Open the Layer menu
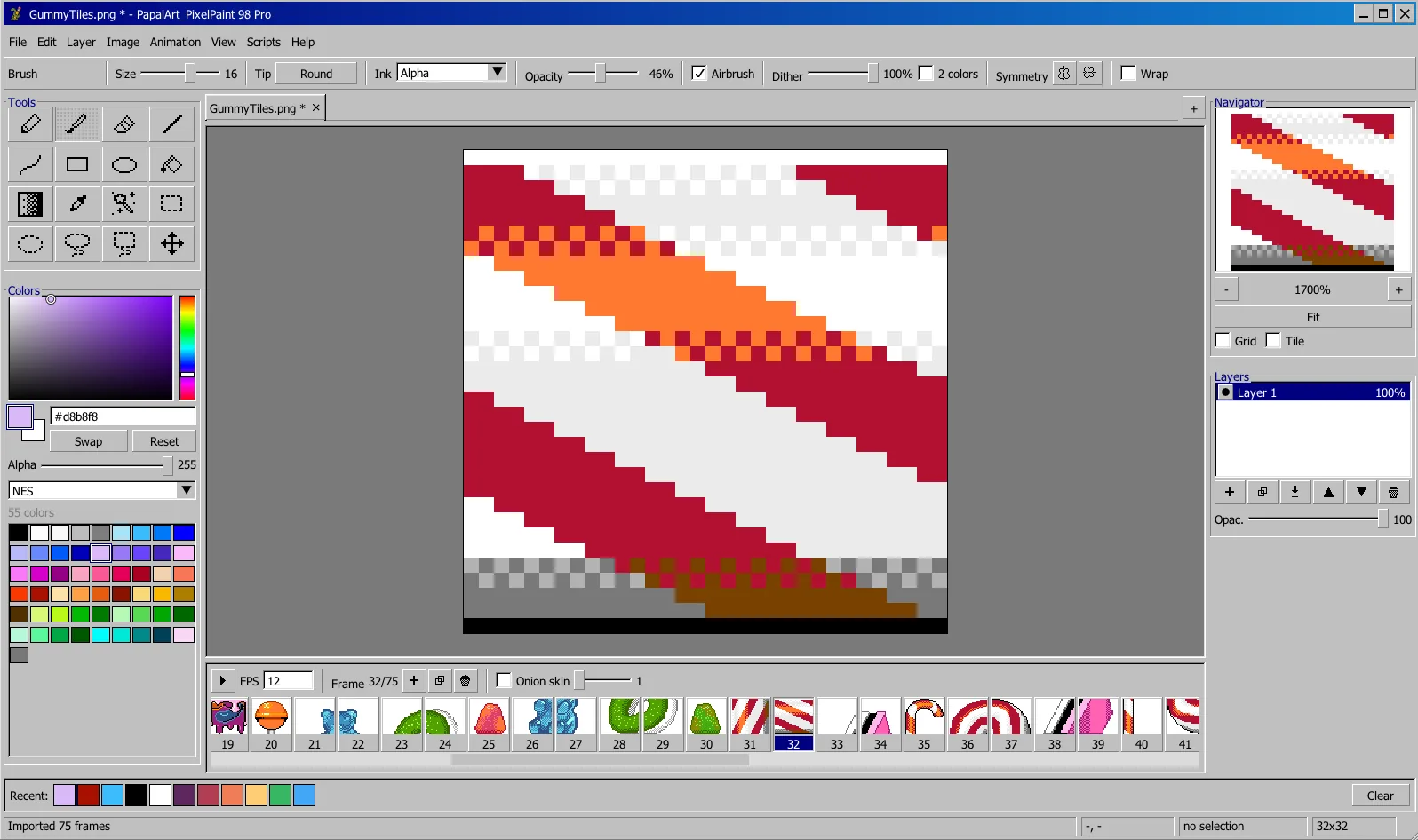This screenshot has height=840, width=1418. (x=81, y=42)
